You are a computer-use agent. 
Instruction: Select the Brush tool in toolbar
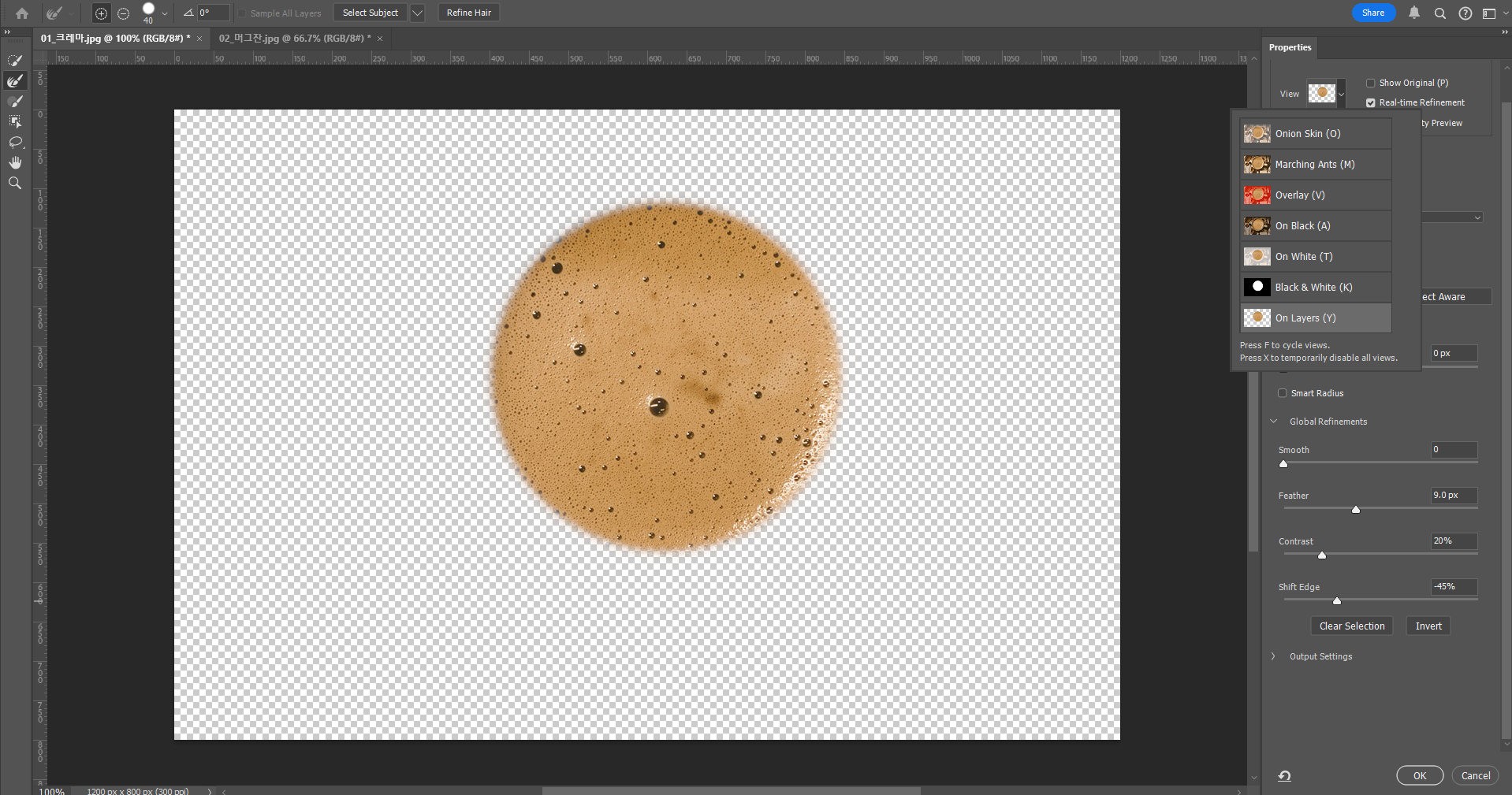15,101
